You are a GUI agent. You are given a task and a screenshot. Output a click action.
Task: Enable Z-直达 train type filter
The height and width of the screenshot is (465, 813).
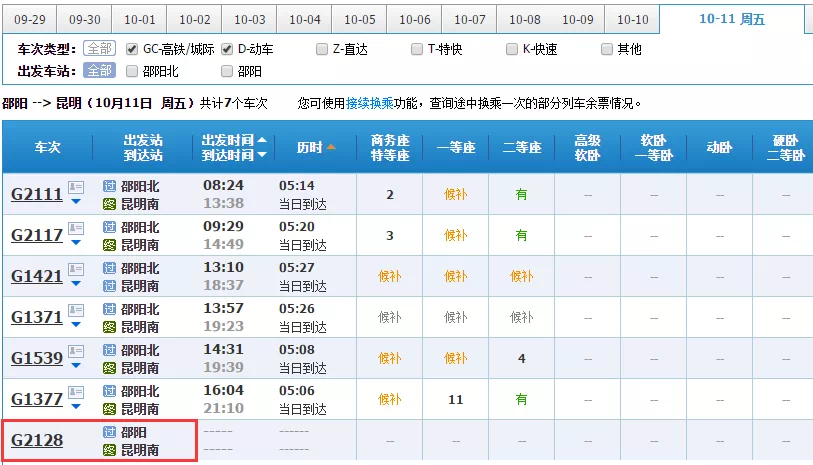tap(321, 49)
